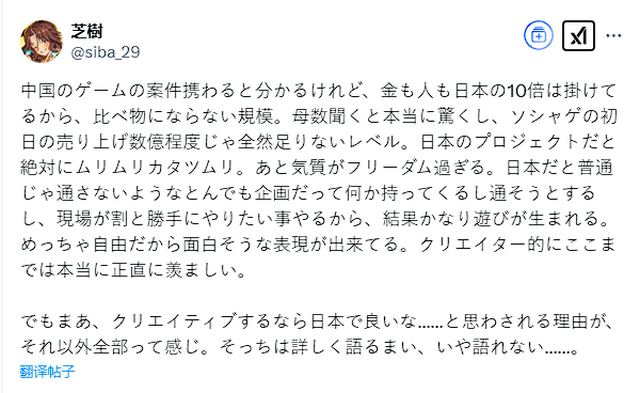Click the line starting with じゃ通さないような
The image size is (640, 393).
coord(308,193)
